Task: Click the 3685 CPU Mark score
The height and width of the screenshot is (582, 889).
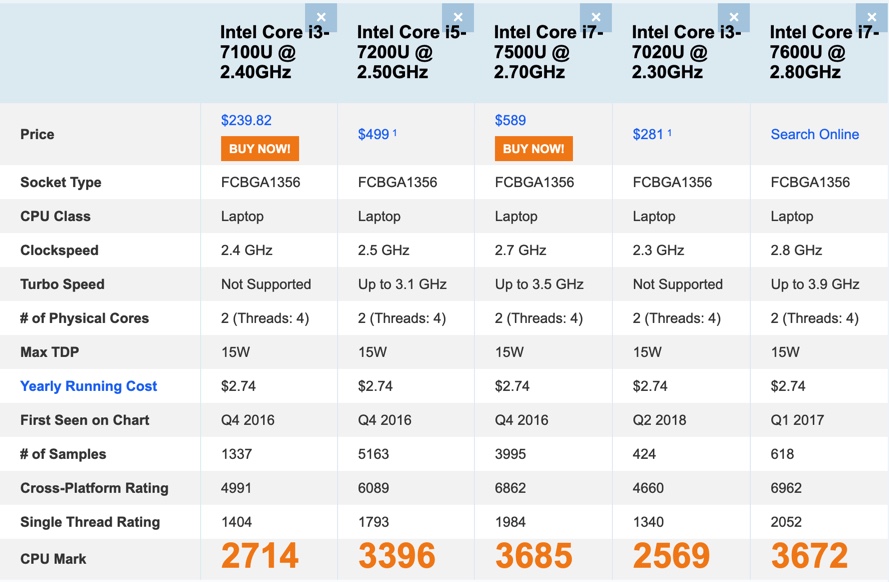Action: pos(534,556)
